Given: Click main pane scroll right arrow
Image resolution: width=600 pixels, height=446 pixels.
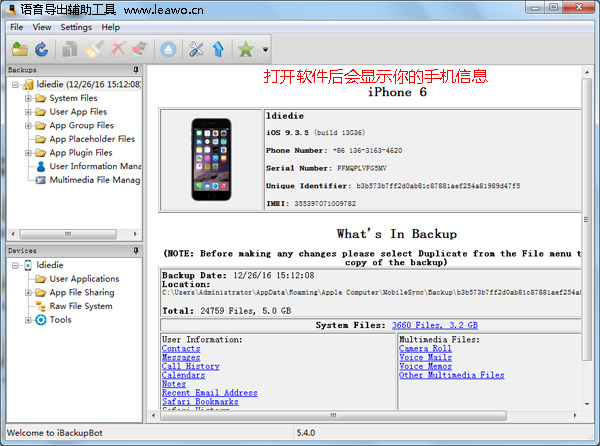Looking at the screenshot, I should click(x=575, y=415).
